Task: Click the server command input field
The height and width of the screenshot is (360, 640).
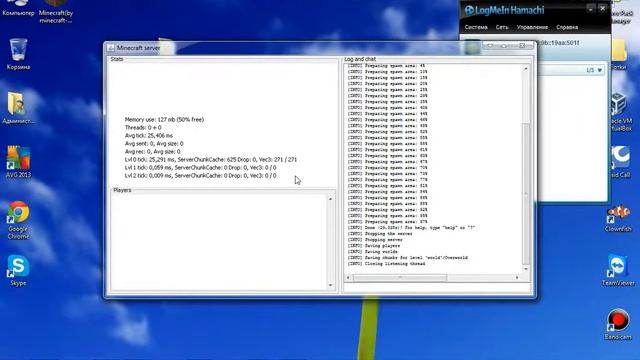Action: [x=437, y=288]
